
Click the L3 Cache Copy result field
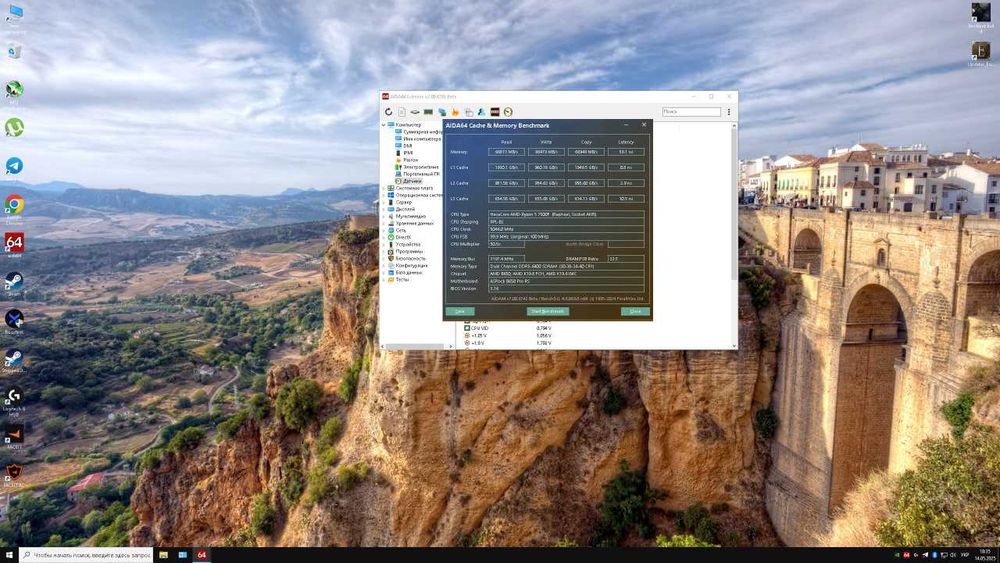pos(586,198)
